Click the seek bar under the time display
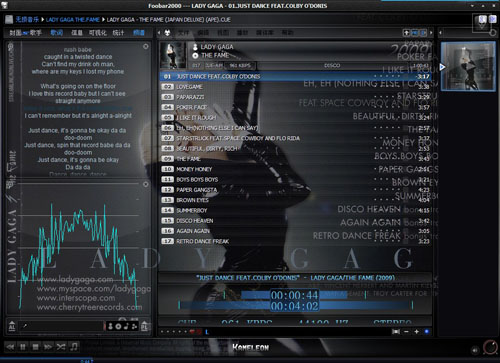Screen dimensions: 500x363 tap(296, 305)
